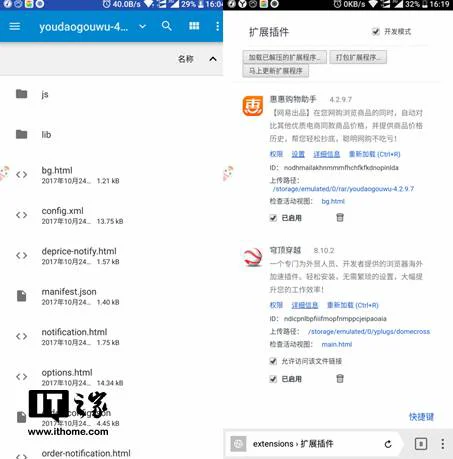Click 马上更新扩展程序 button
The width and height of the screenshot is (453, 459).
click(x=275, y=71)
